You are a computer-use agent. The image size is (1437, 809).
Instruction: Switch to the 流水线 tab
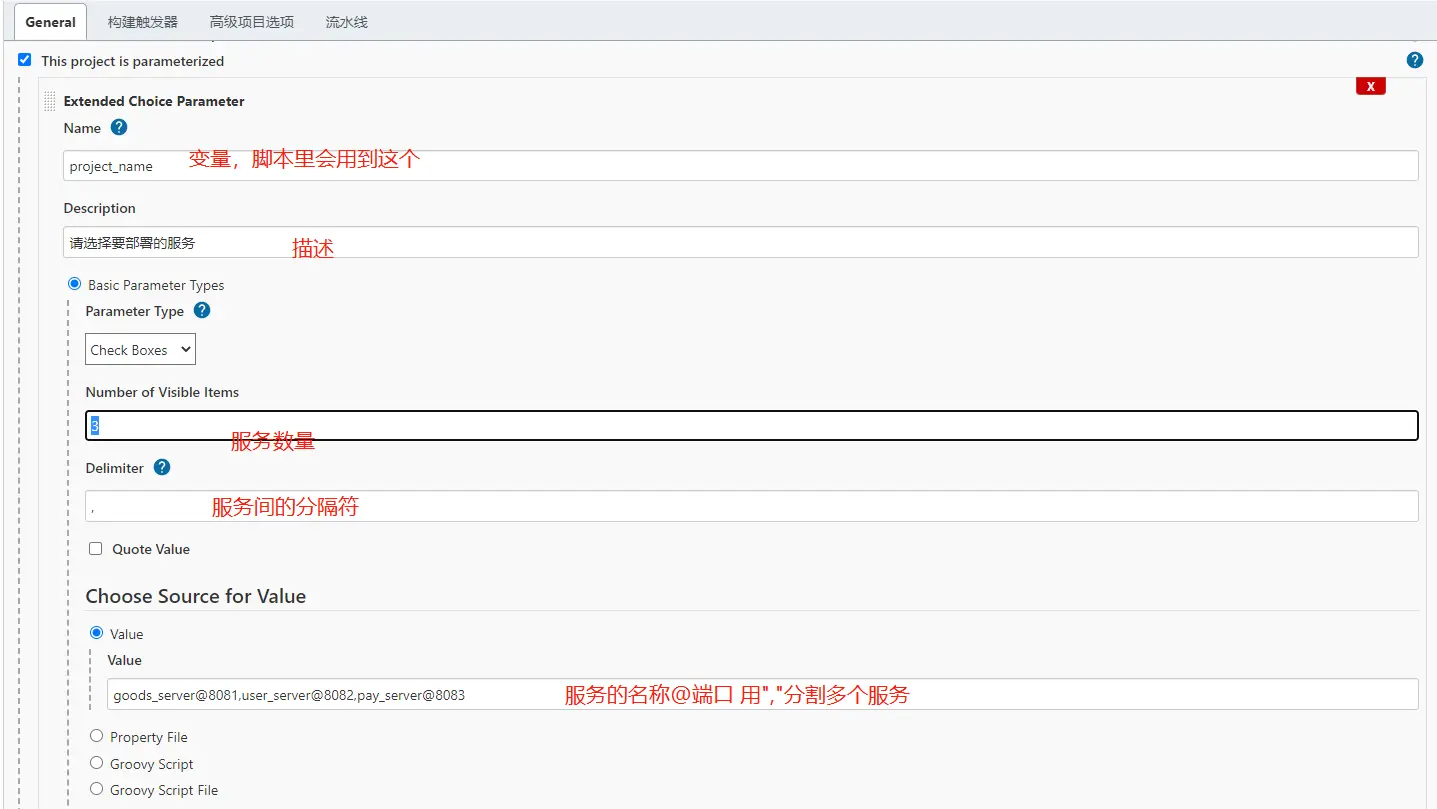pos(346,22)
